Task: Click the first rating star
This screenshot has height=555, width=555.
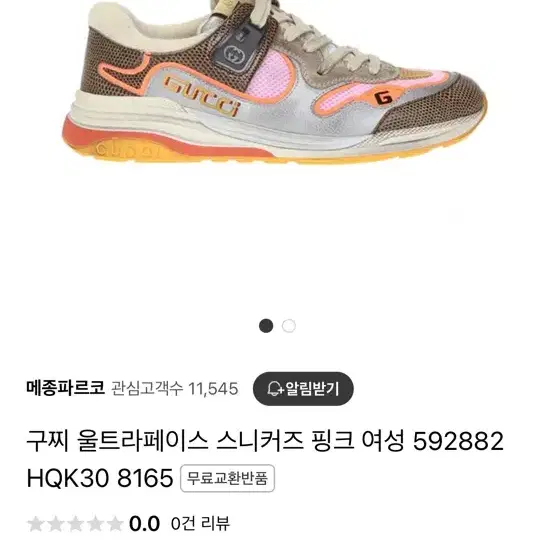Action: pos(36,524)
